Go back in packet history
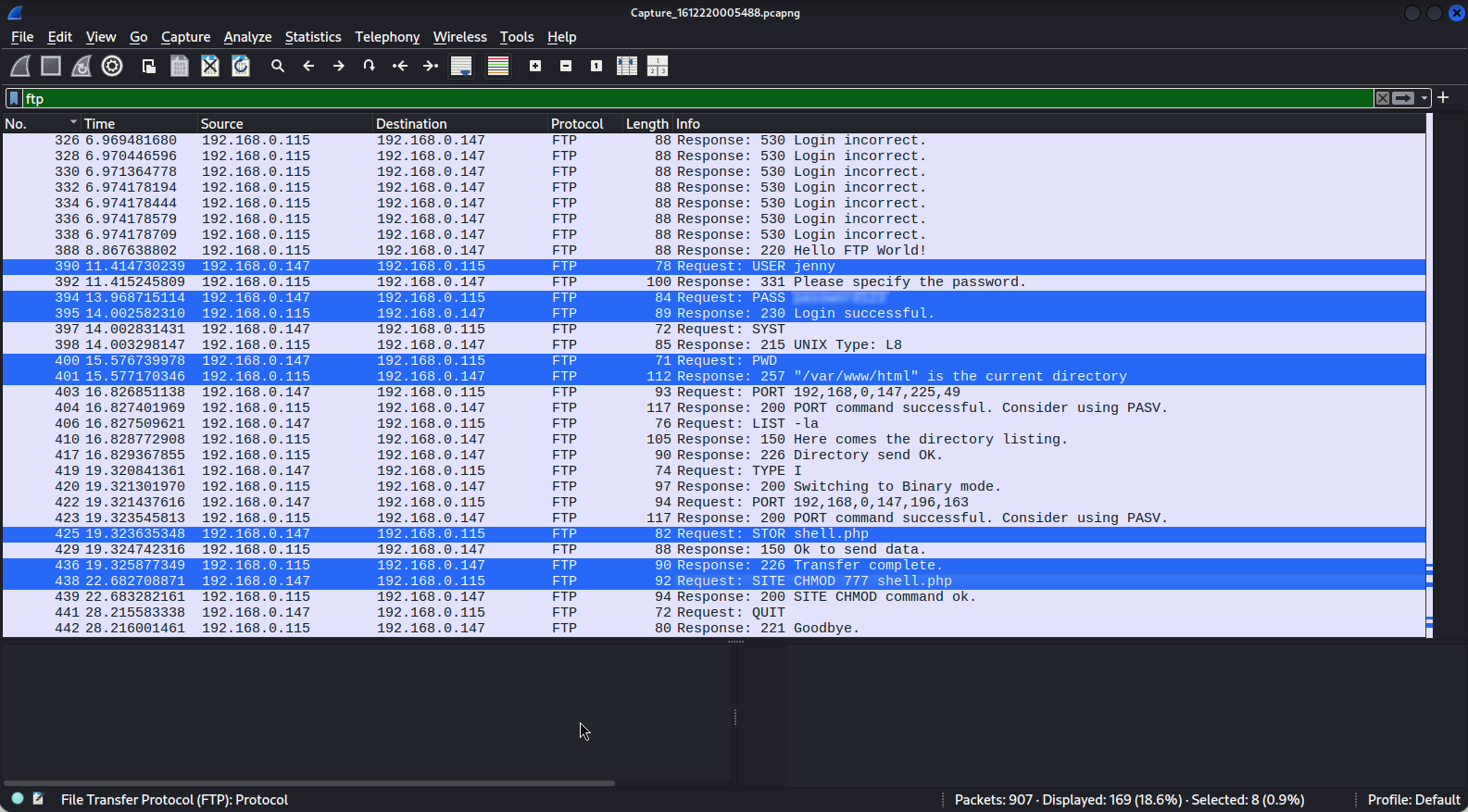The image size is (1468, 812). 308,66
